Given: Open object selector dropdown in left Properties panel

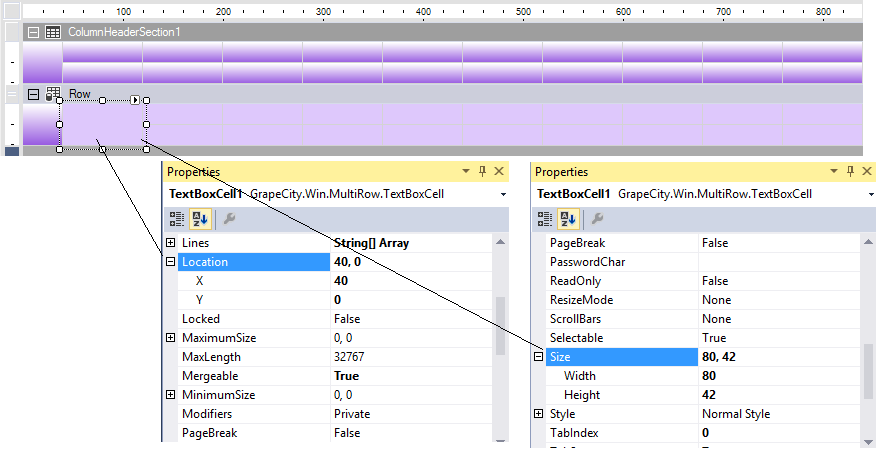Looking at the screenshot, I should [x=502, y=194].
